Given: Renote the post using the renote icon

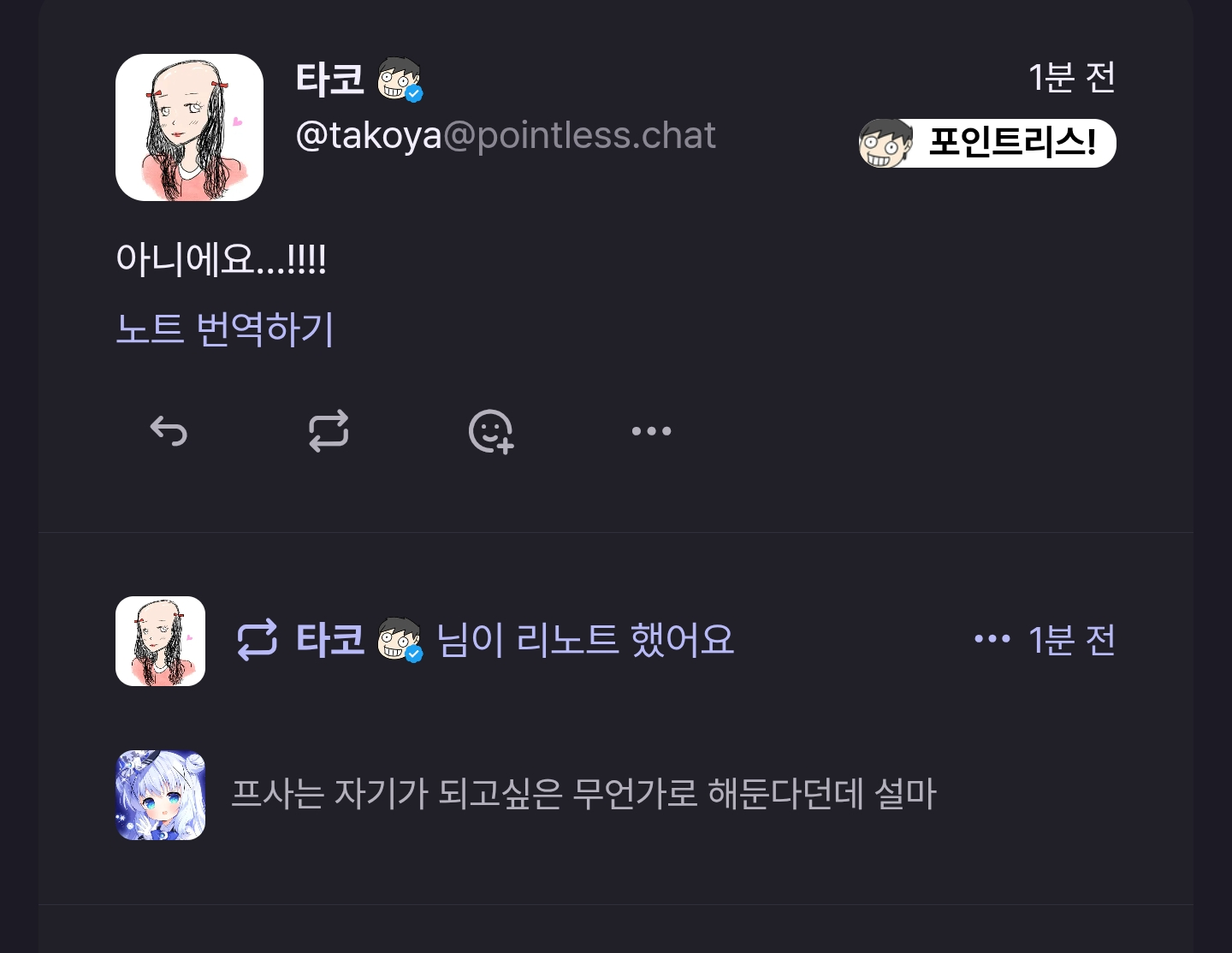Looking at the screenshot, I should coord(329,431).
